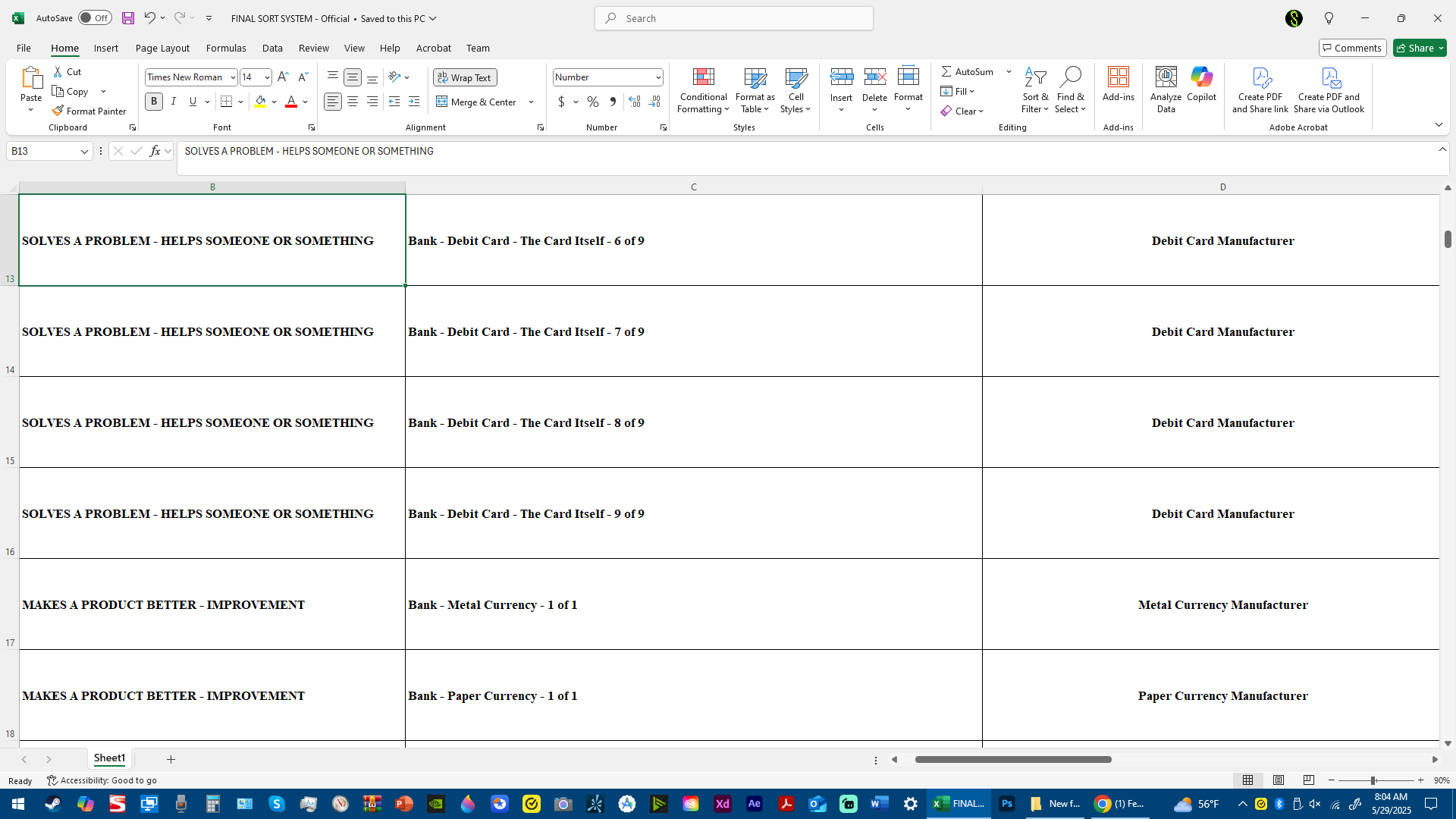
Task: Click the Find & Select magnifier
Action: tap(1069, 77)
